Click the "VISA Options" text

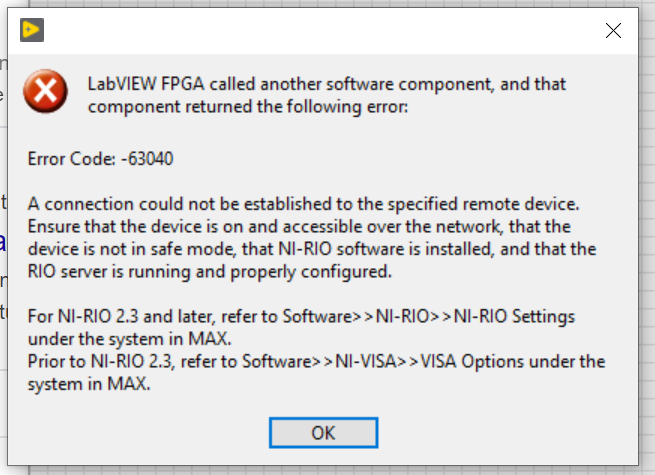[472, 361]
